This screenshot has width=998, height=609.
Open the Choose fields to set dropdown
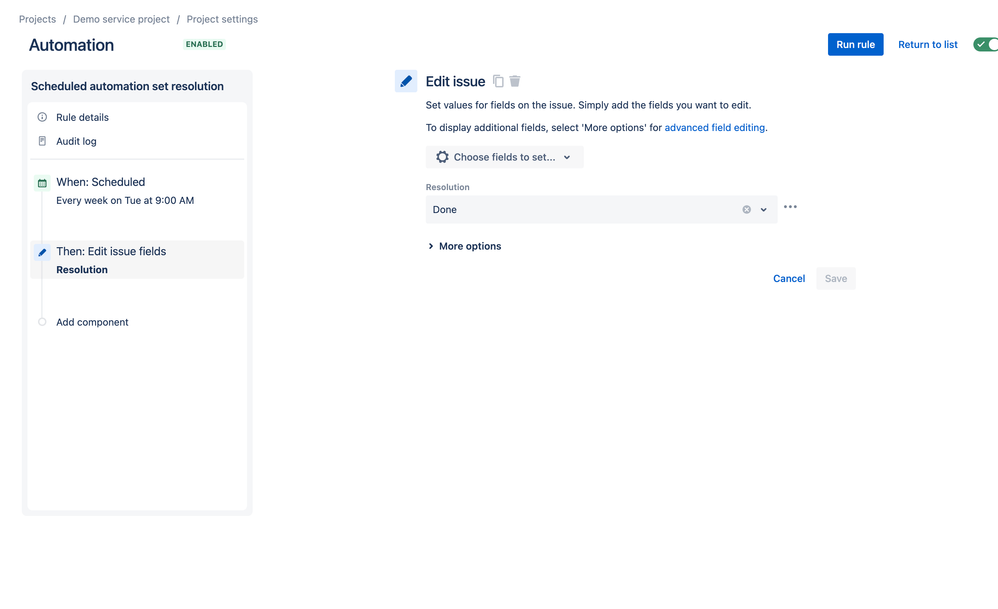(504, 157)
